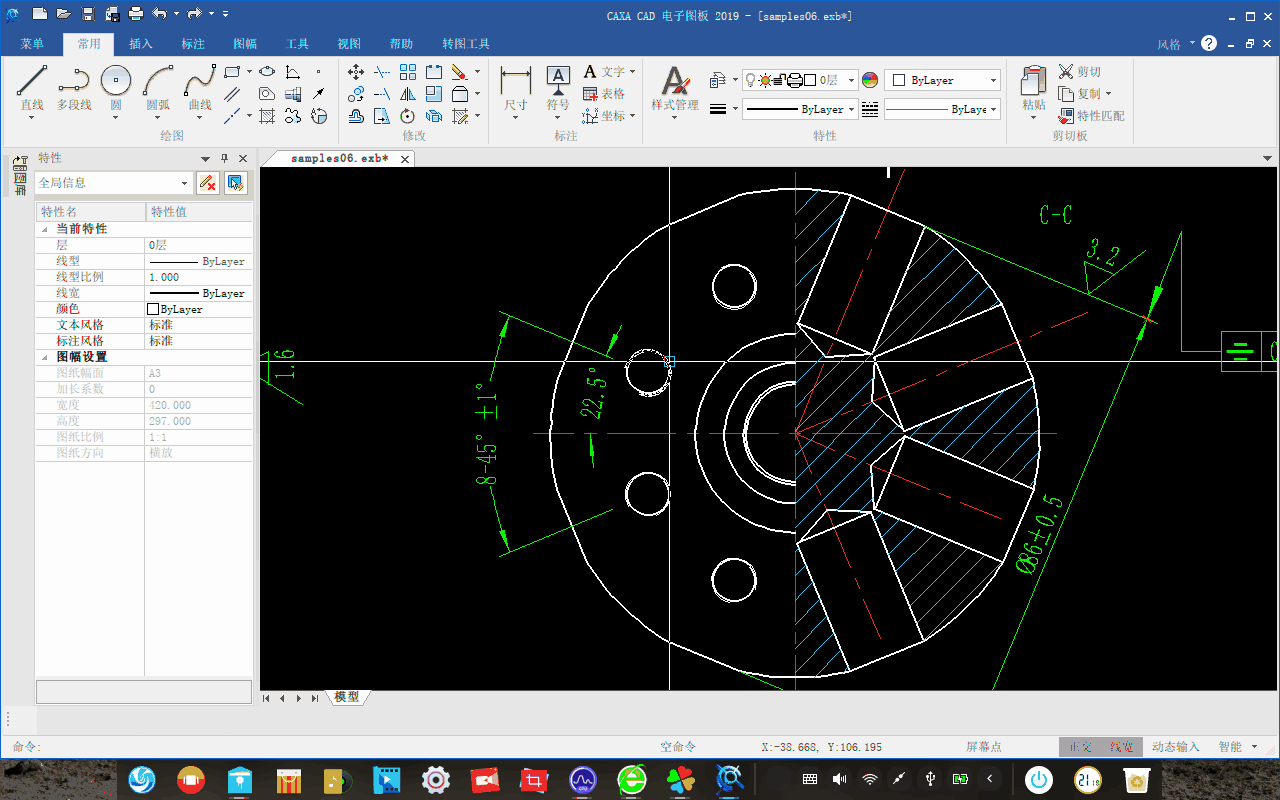Click the help question mark icon
Viewport: 1280px width, 800px height.
click(x=1209, y=43)
